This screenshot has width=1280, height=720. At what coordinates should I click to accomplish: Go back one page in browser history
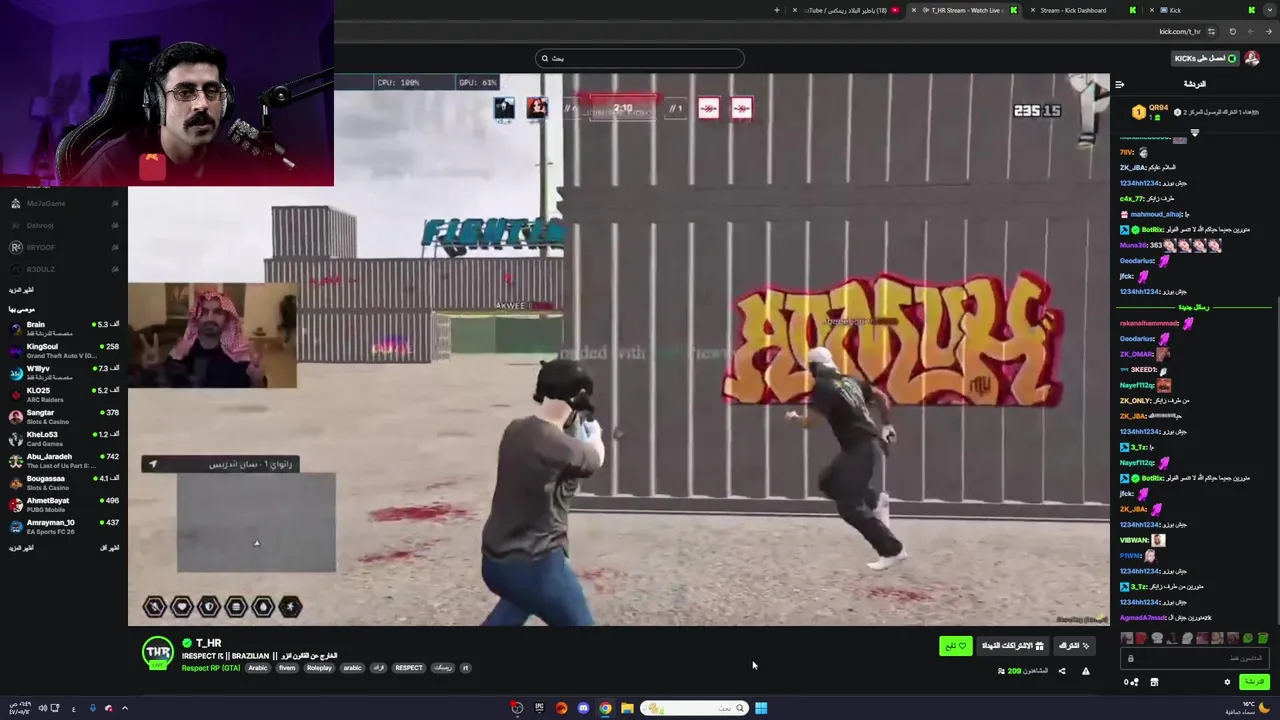[1268, 31]
